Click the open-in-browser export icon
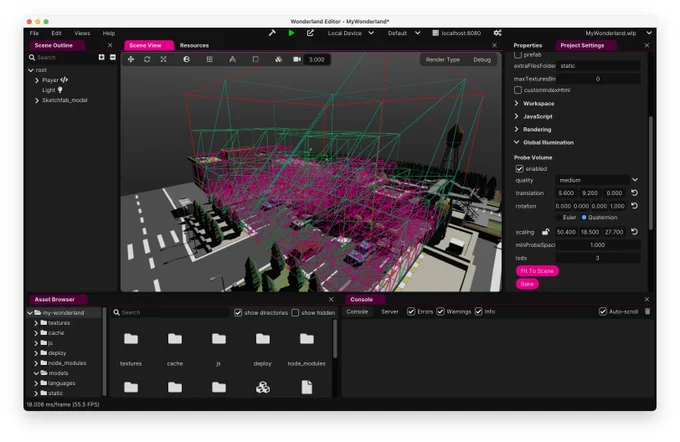Viewport: 680px width, 442px height. click(310, 33)
